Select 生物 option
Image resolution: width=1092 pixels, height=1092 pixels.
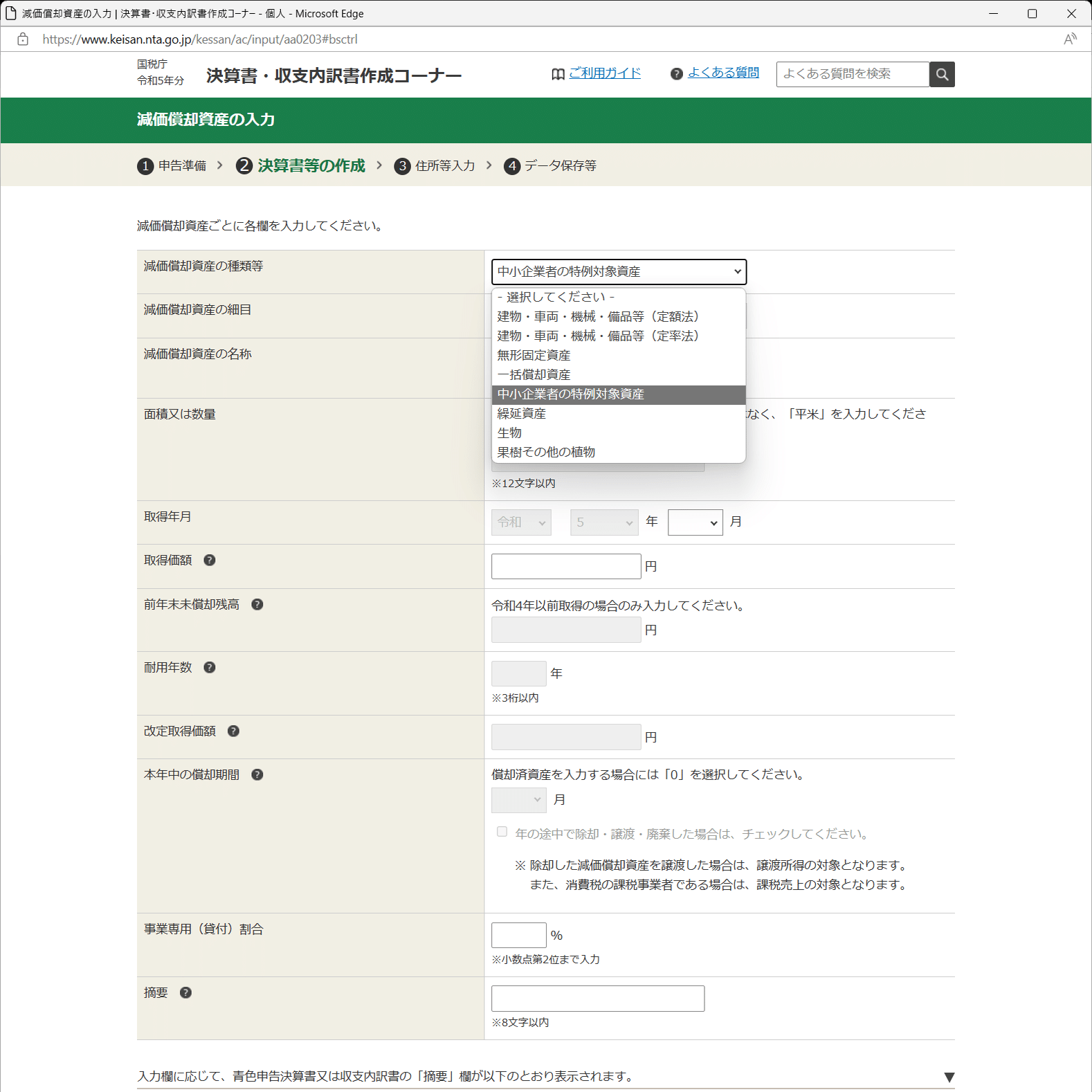point(619,433)
